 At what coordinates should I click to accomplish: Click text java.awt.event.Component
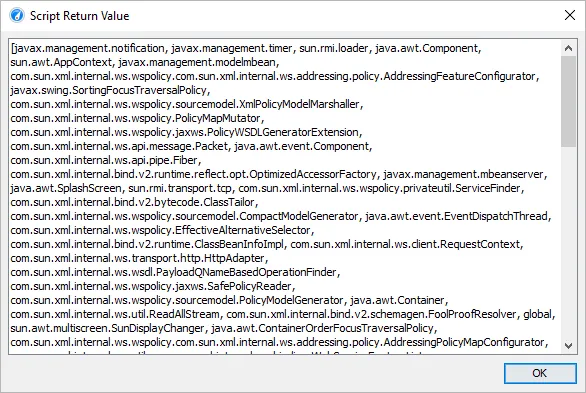pos(302,146)
